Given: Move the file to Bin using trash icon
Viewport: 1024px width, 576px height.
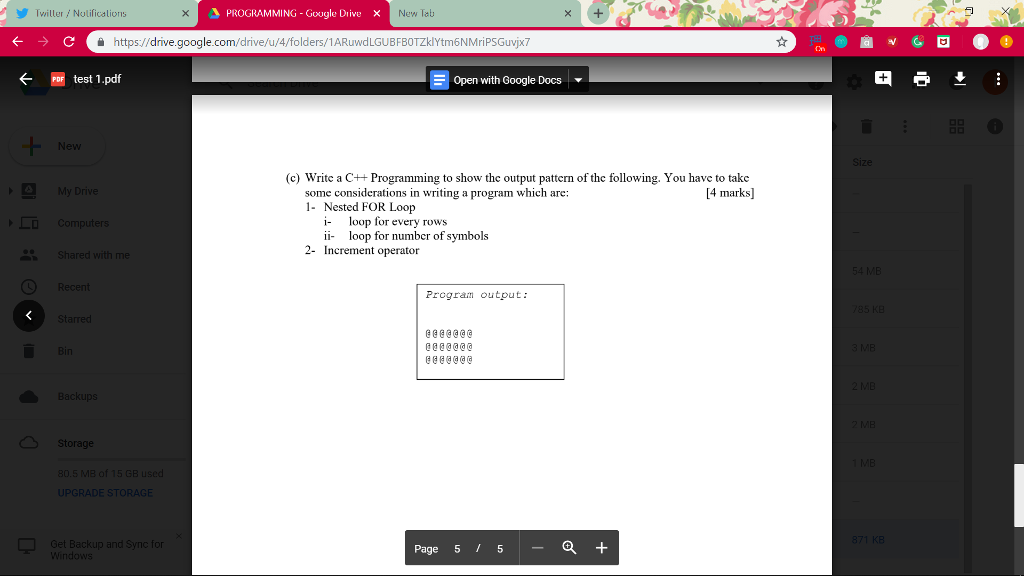Looking at the screenshot, I should coord(866,126).
